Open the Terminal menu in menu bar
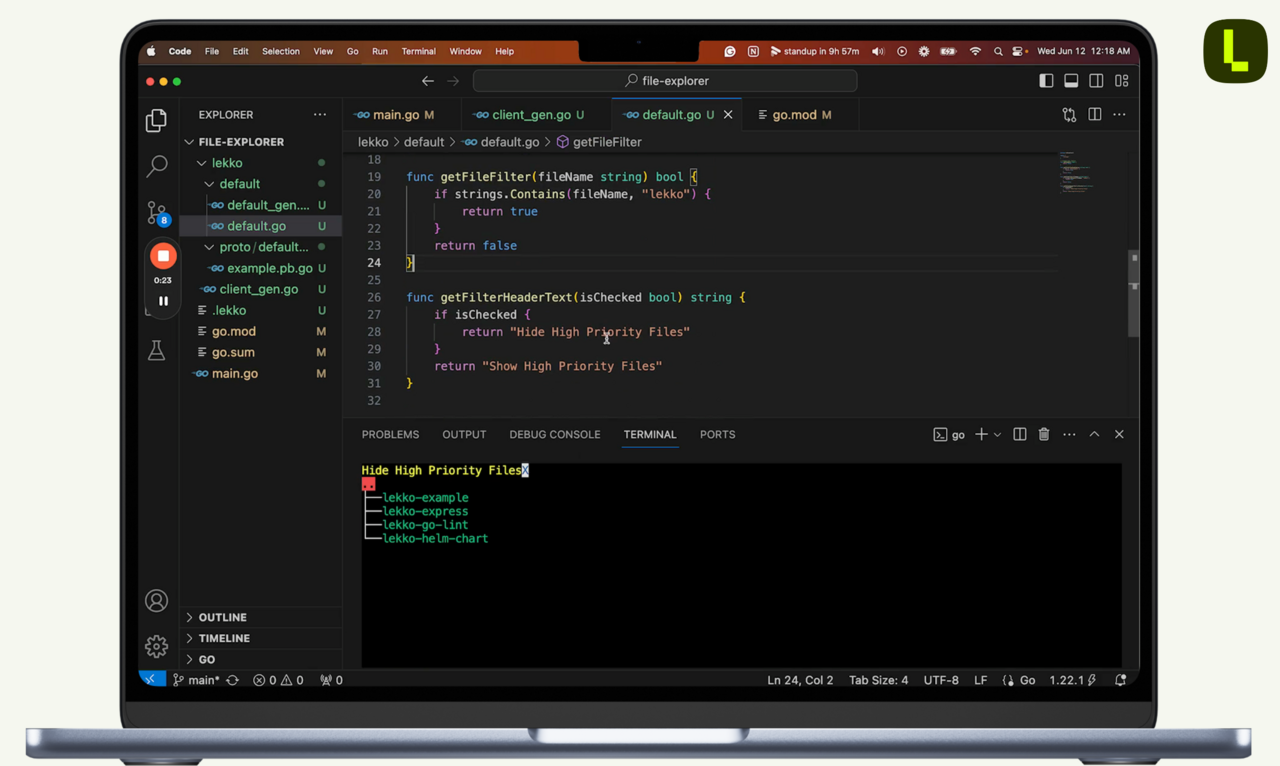The image size is (1280, 766). click(x=418, y=51)
